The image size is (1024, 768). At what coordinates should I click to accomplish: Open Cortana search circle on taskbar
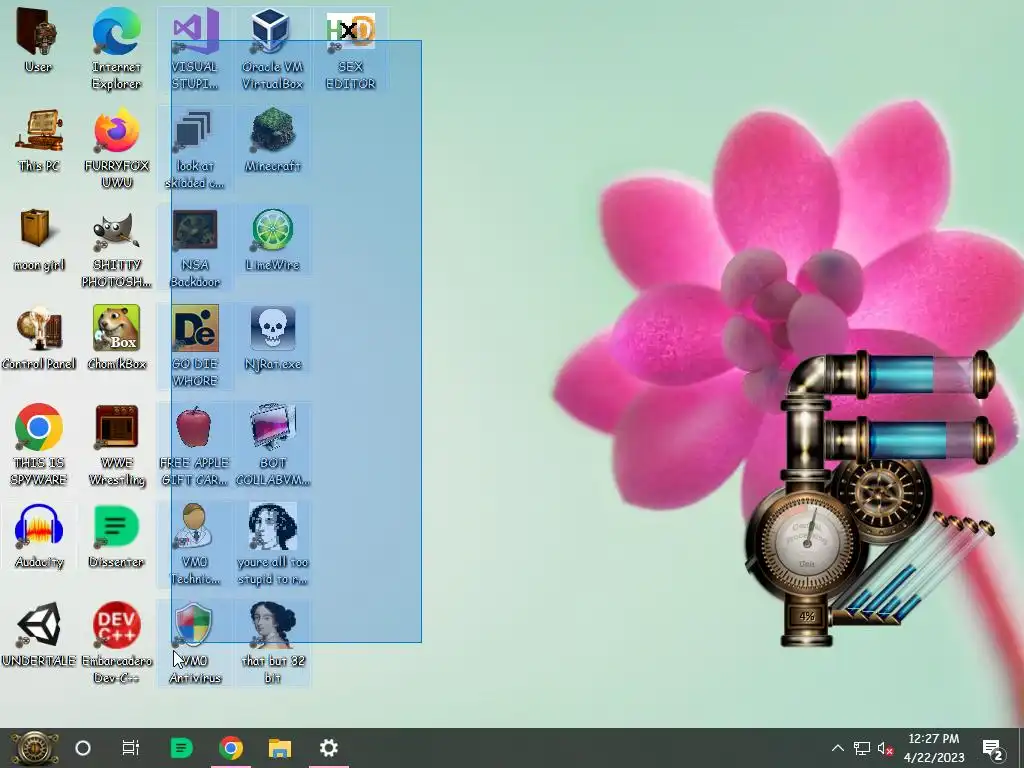[83, 748]
